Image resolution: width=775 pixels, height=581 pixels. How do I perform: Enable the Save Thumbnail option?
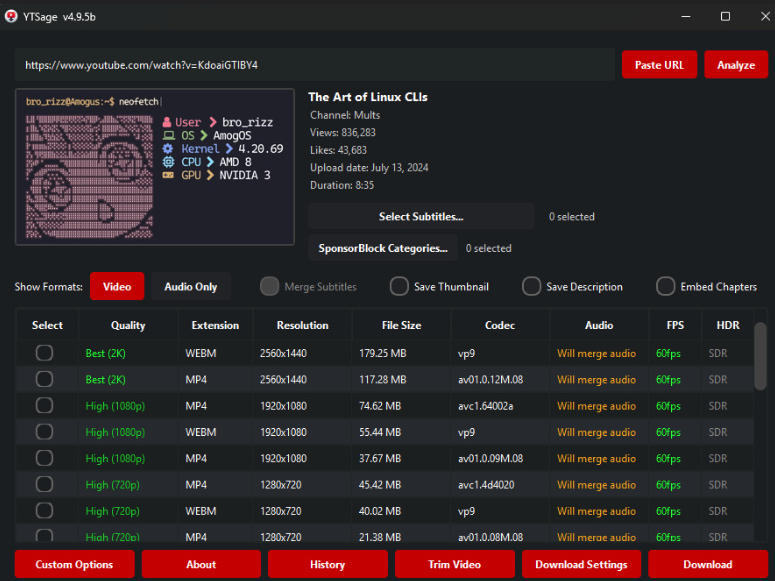coord(399,286)
